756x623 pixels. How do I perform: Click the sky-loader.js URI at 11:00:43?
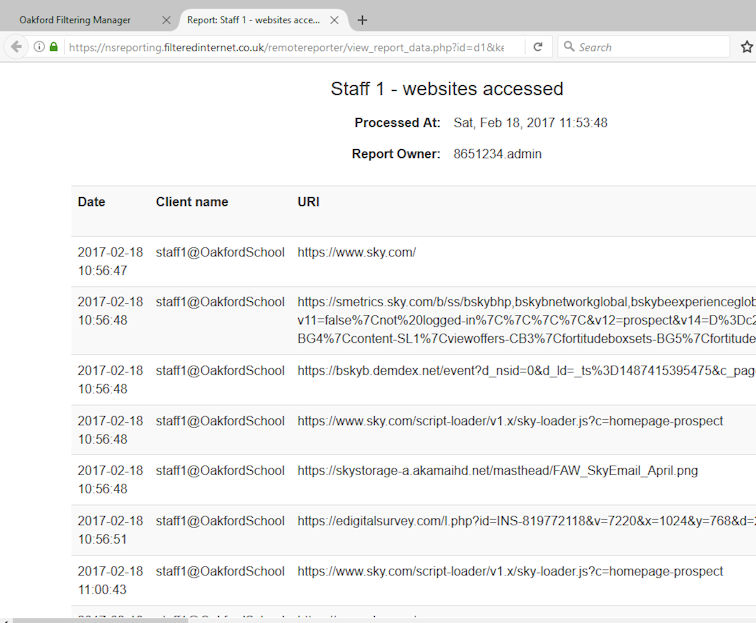pos(510,571)
